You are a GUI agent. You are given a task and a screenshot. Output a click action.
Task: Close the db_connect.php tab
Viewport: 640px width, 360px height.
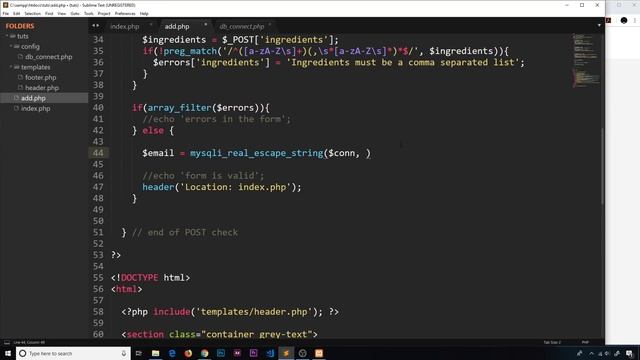tap(270, 25)
